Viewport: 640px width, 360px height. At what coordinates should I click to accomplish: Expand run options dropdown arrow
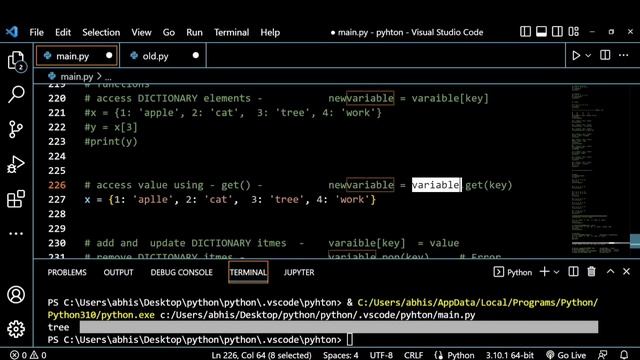click(588, 56)
